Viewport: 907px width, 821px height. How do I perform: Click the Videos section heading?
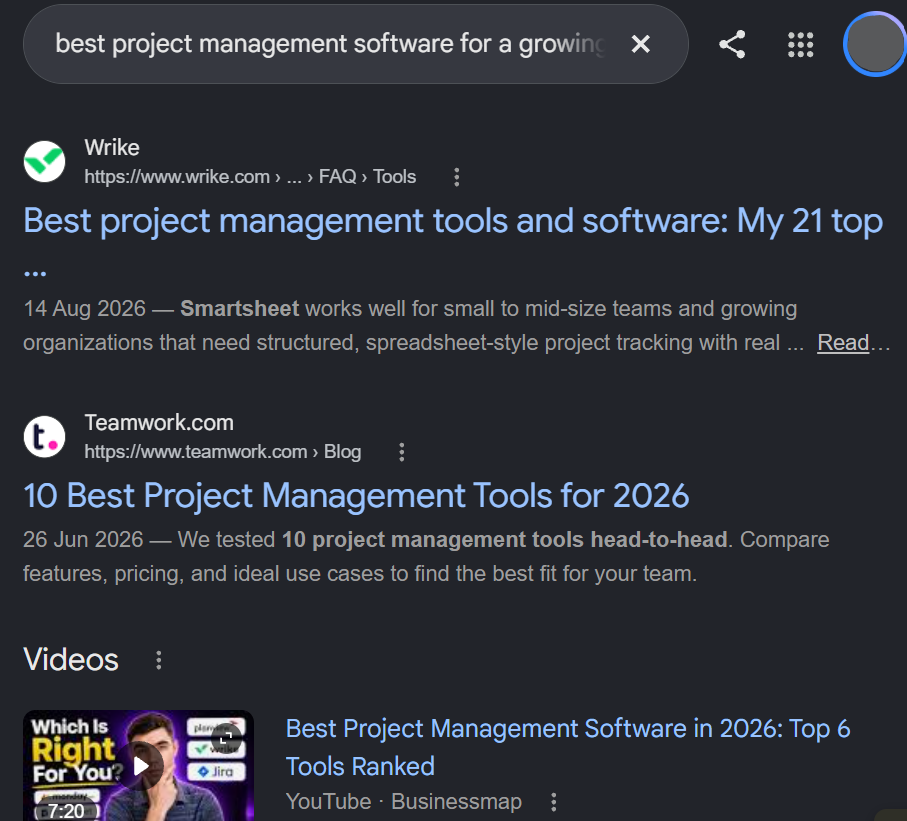point(71,660)
